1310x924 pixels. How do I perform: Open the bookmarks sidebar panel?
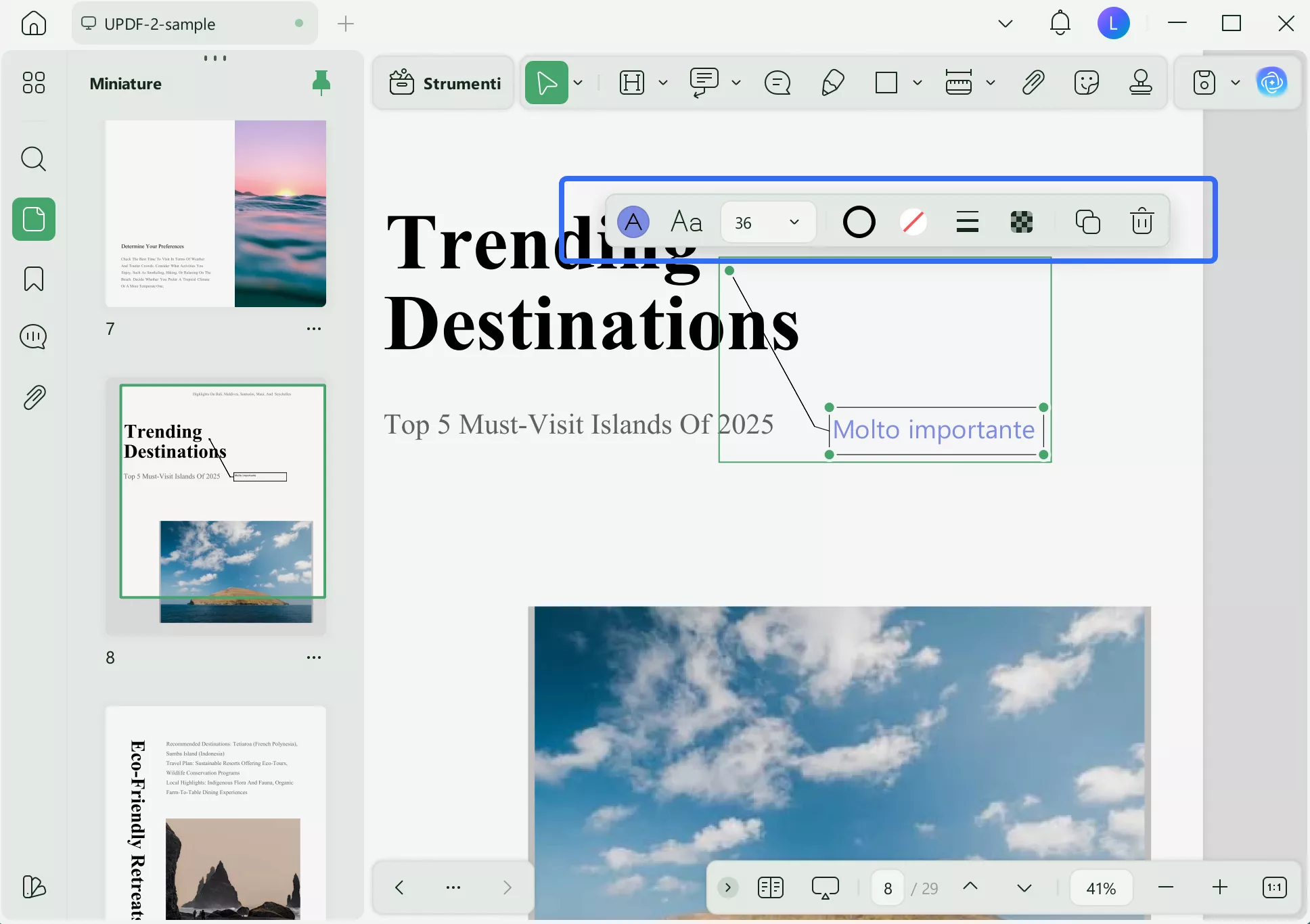tap(33, 279)
